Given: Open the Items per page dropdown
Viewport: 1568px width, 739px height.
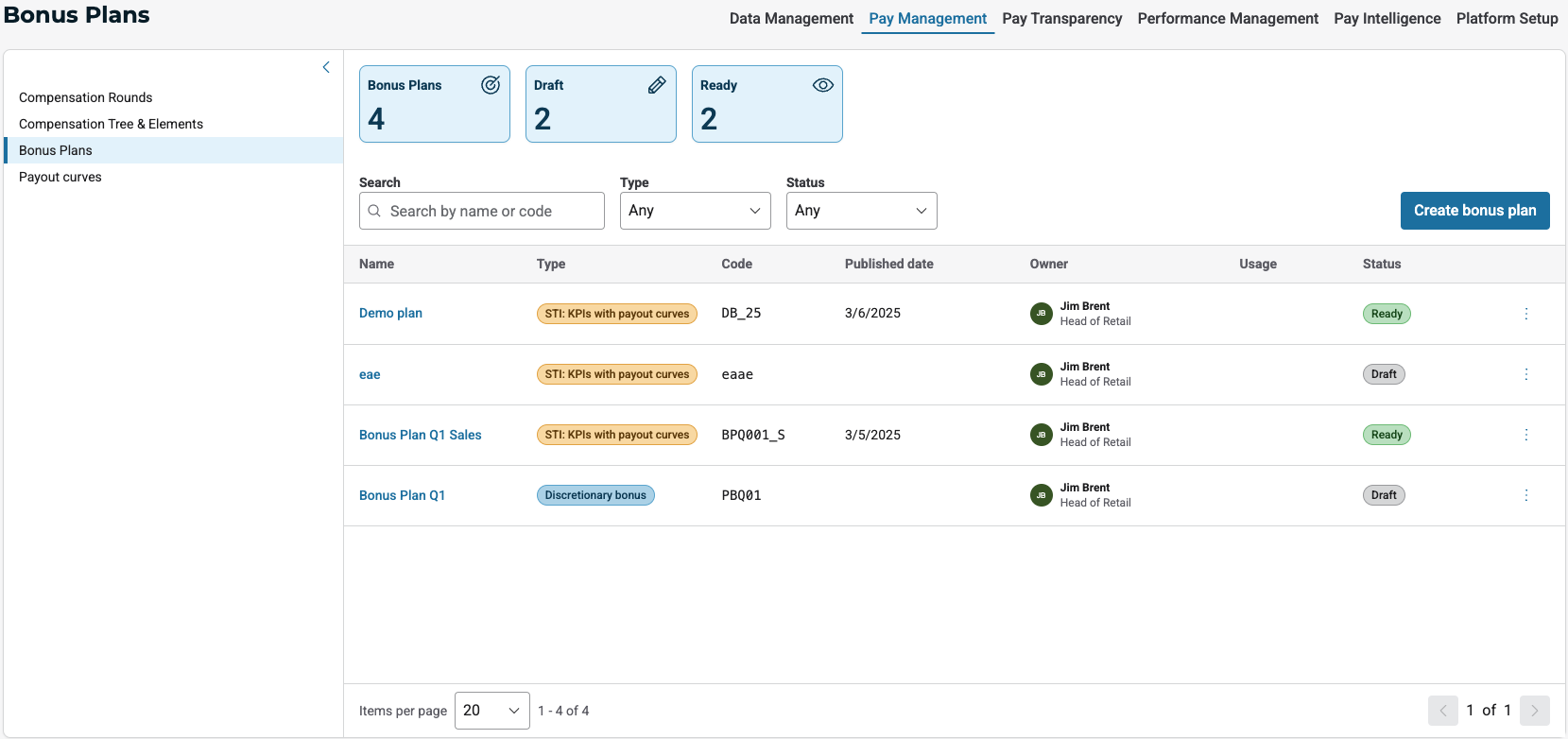Looking at the screenshot, I should pyautogui.click(x=491, y=711).
